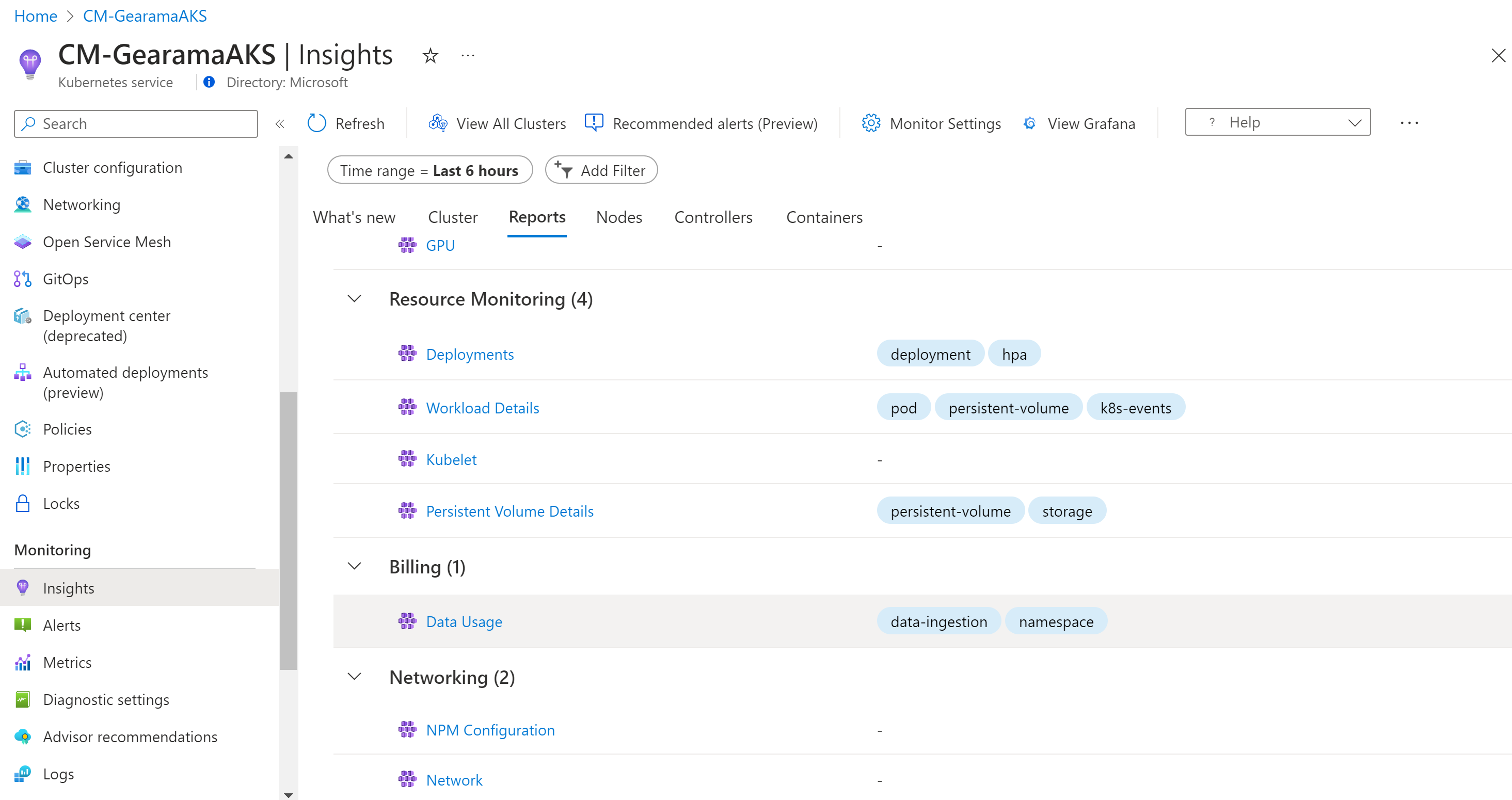Viewport: 1512px width, 800px height.
Task: Click the namespace tag
Action: pos(1055,621)
